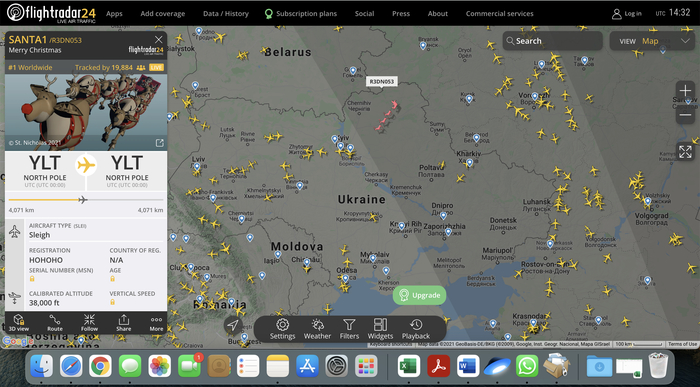Open the Add coverage menu
700x387 pixels.
162,14
